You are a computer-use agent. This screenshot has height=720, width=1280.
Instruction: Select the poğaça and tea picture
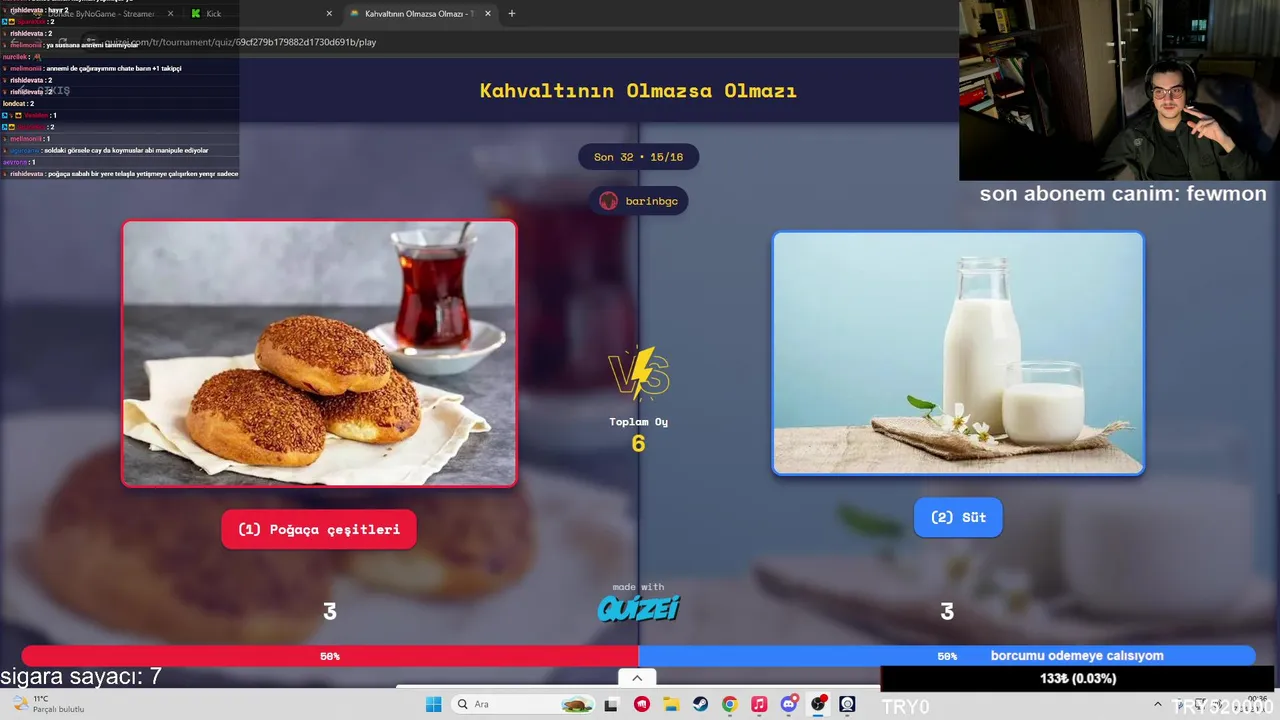pos(319,353)
